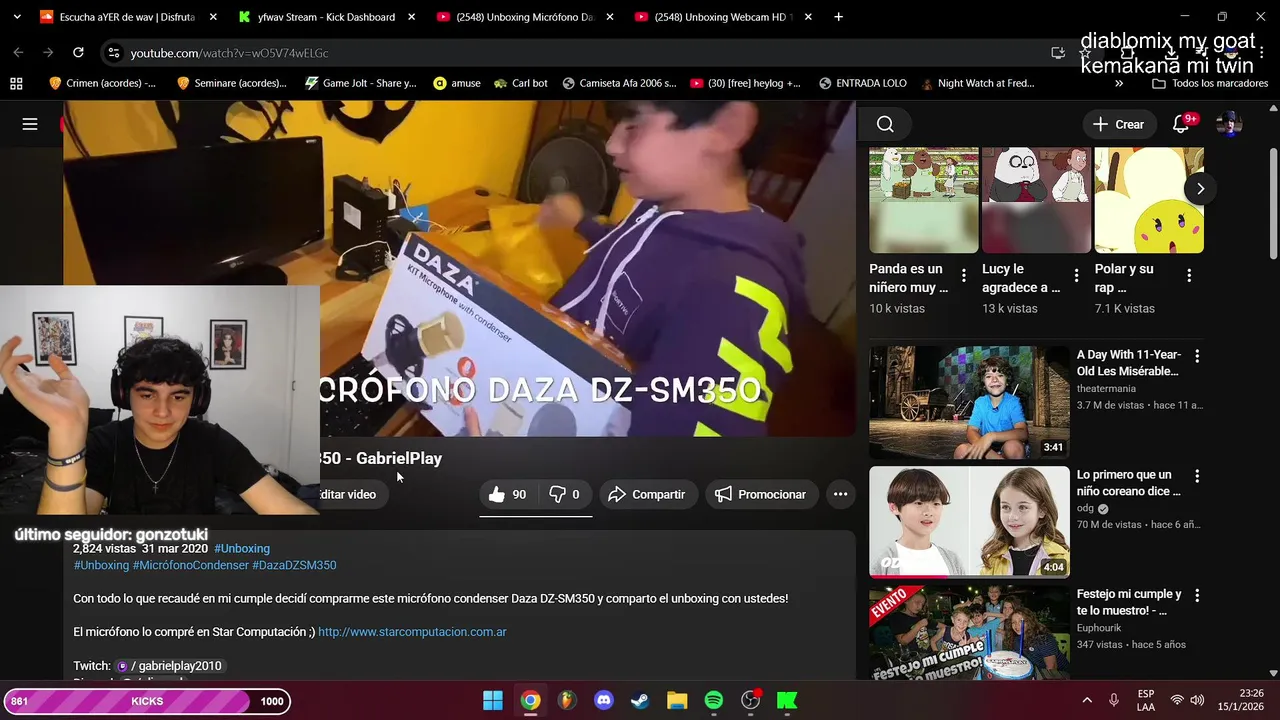Click the youtube.com address bar
1280x720 pixels.
pos(580,53)
